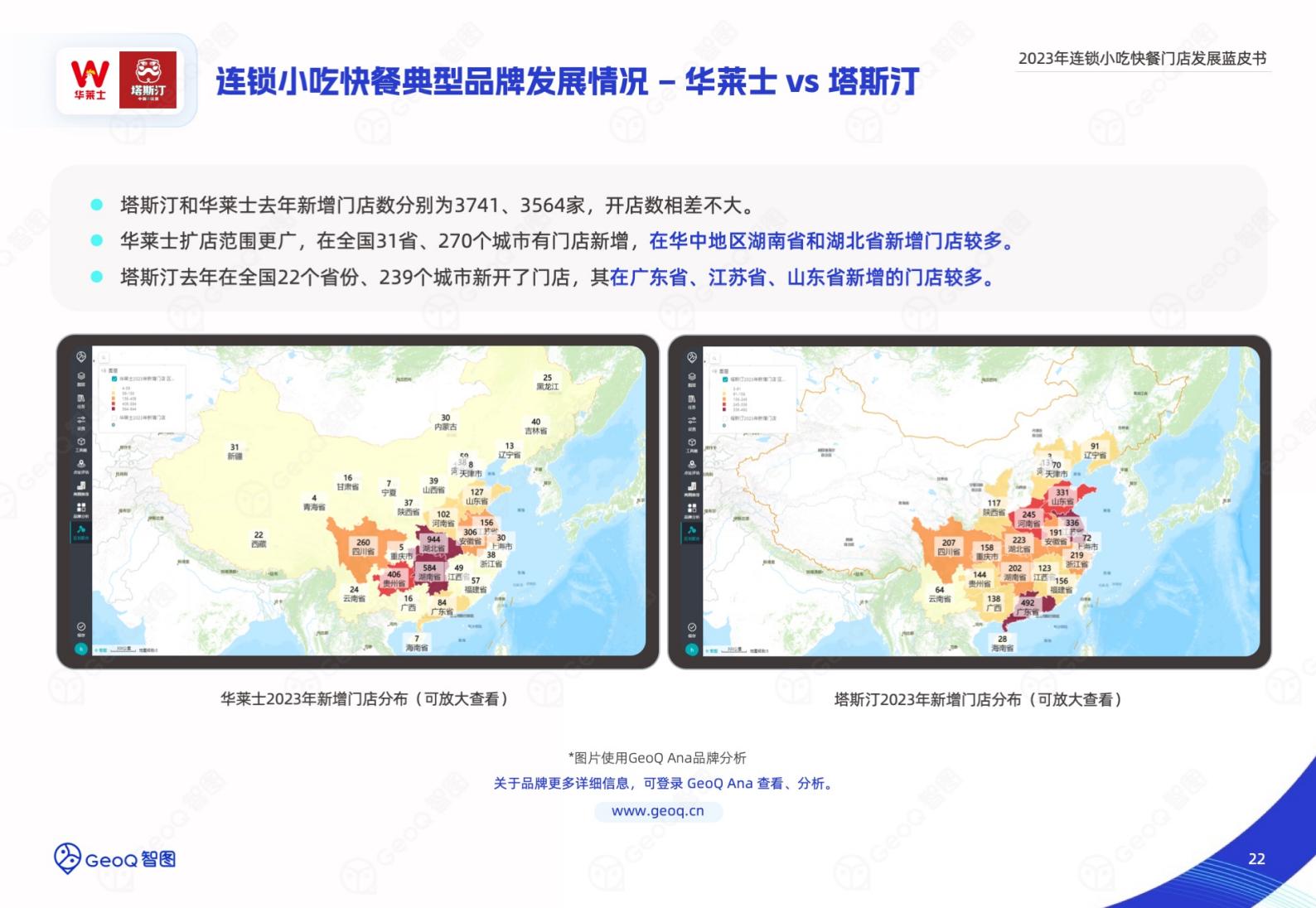The image size is (1316, 908).
Task: Click the red 塔斯汀 brand logo
Action: [x=148, y=80]
